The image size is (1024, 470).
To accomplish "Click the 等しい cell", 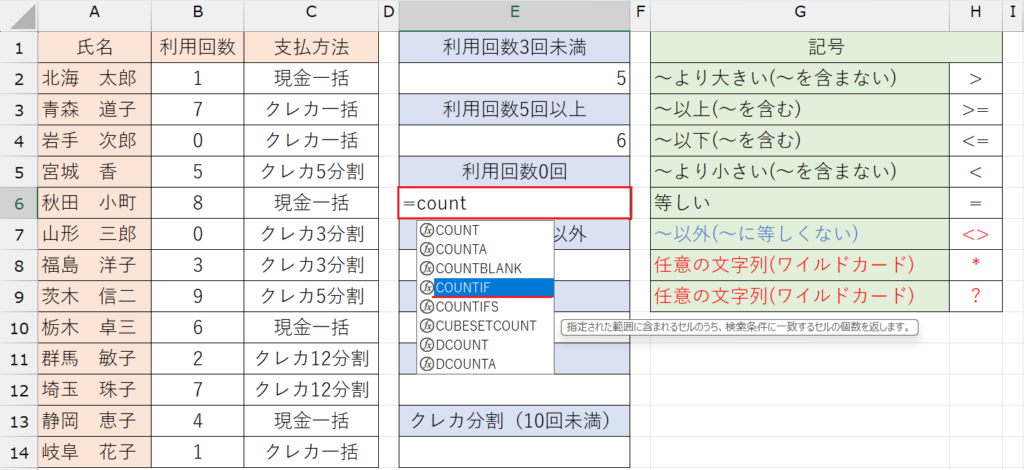I will (x=800, y=203).
